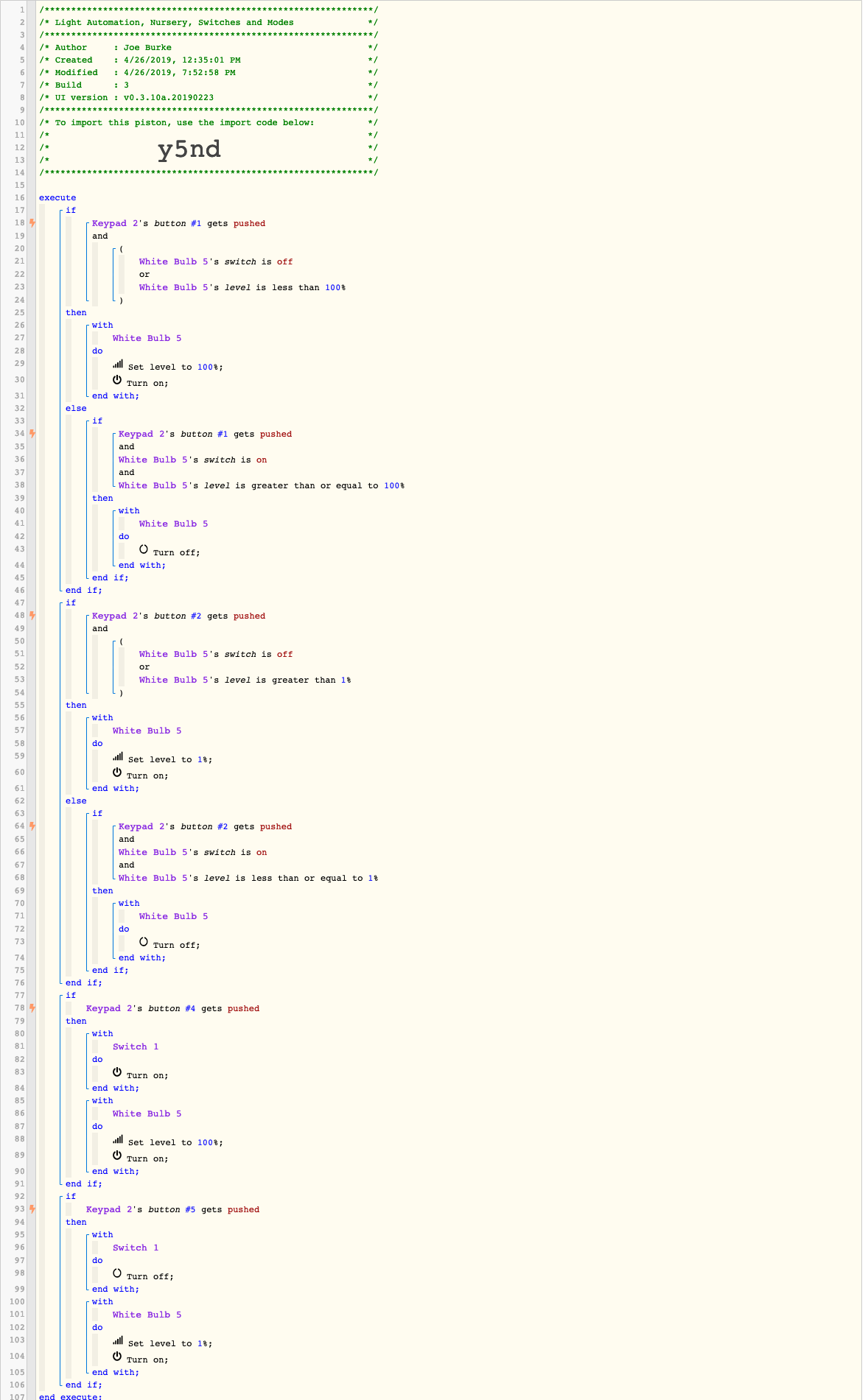Screen dimensions: 868x1400
Task: Select the level bars icon on line 88
Action: 118,1140
